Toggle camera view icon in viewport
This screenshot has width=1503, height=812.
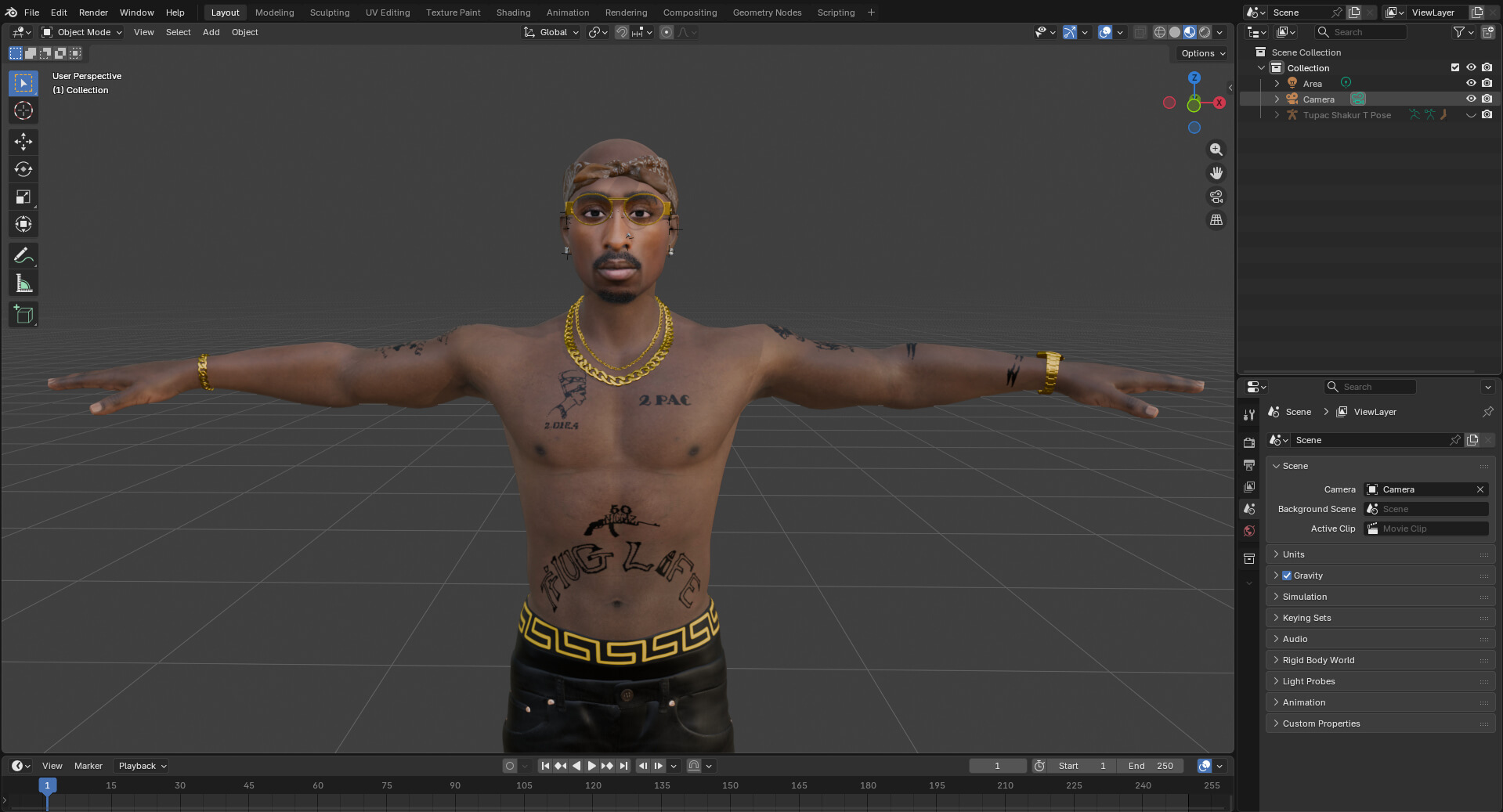pos(1216,197)
